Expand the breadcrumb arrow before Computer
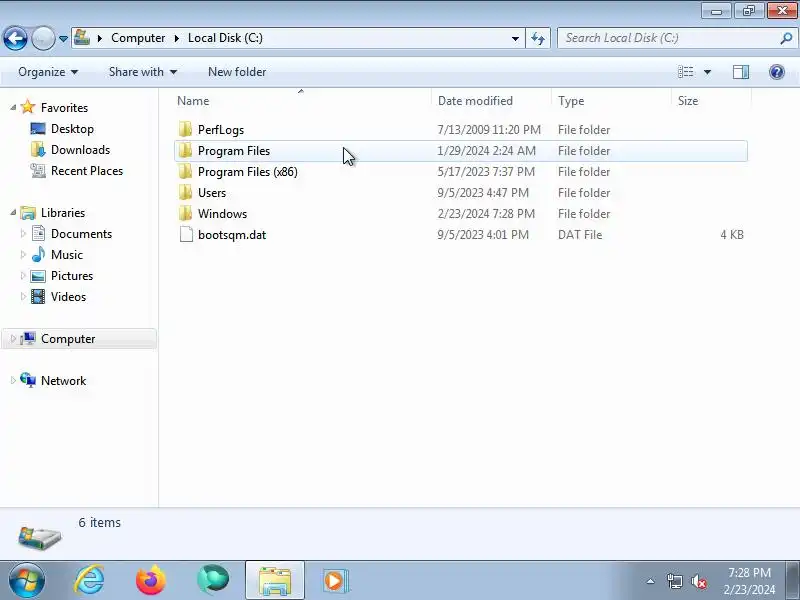This screenshot has height=600, width=800. pyautogui.click(x=99, y=38)
